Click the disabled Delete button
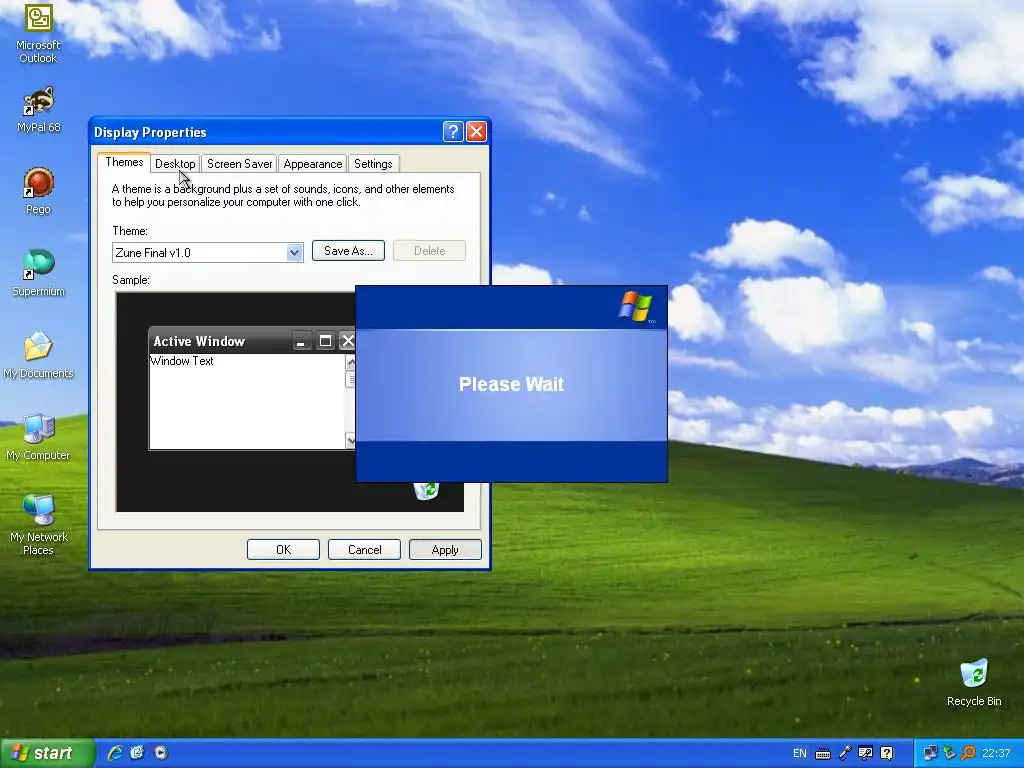1024x768 pixels. coord(429,251)
